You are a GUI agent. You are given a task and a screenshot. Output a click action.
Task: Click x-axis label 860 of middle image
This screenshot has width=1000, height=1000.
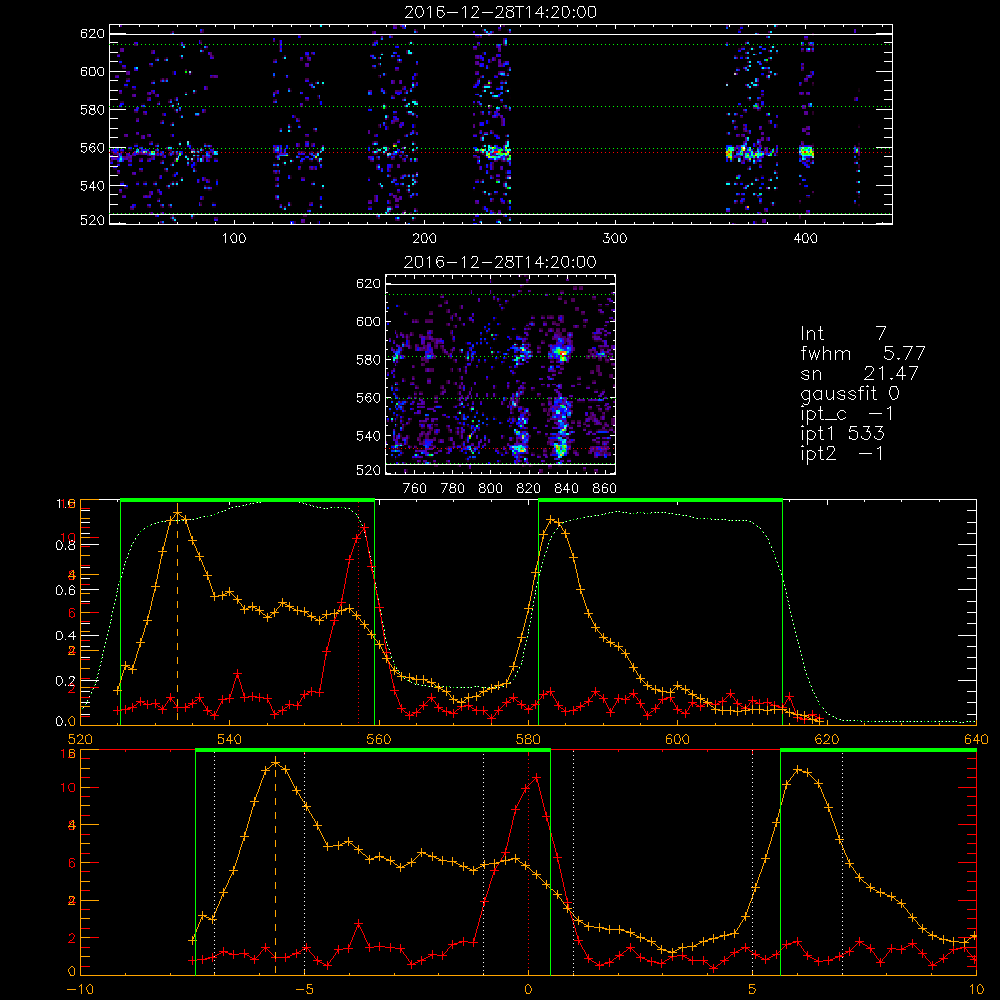click(x=605, y=489)
